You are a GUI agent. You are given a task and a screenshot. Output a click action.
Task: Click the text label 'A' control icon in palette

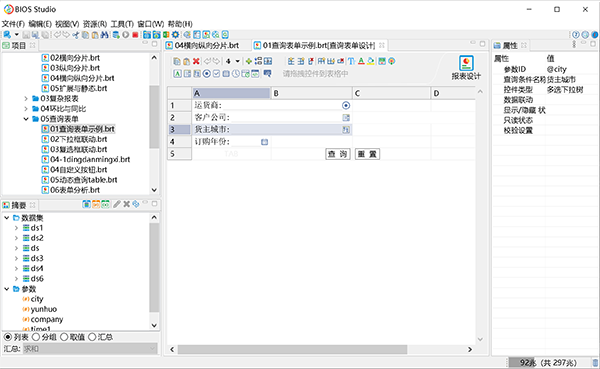177,73
